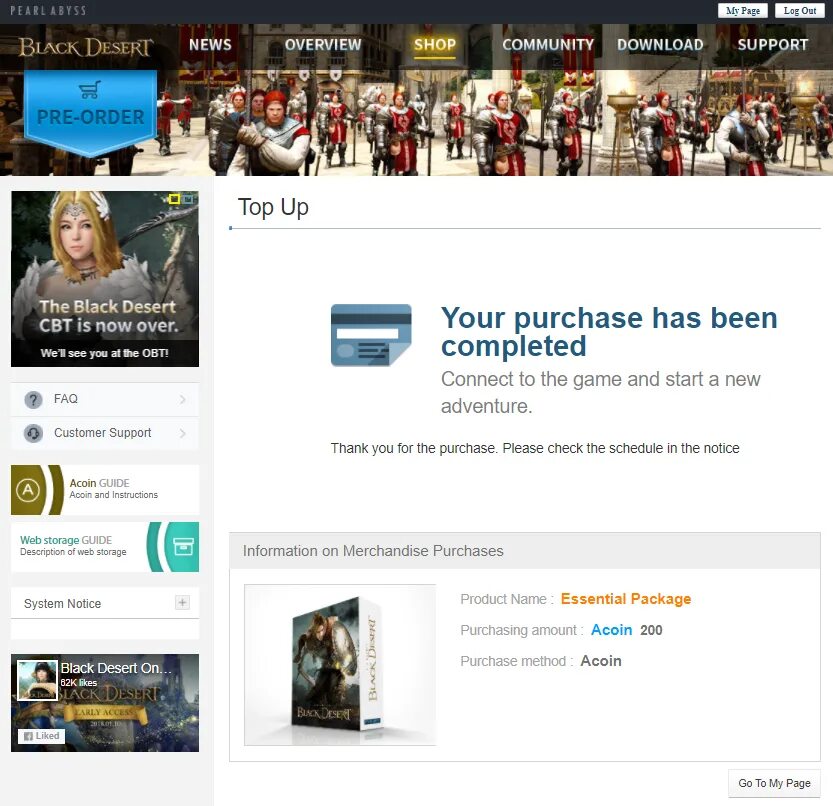833x806 pixels.
Task: Click the Acoin 200 purchasing amount
Action: tap(627, 630)
